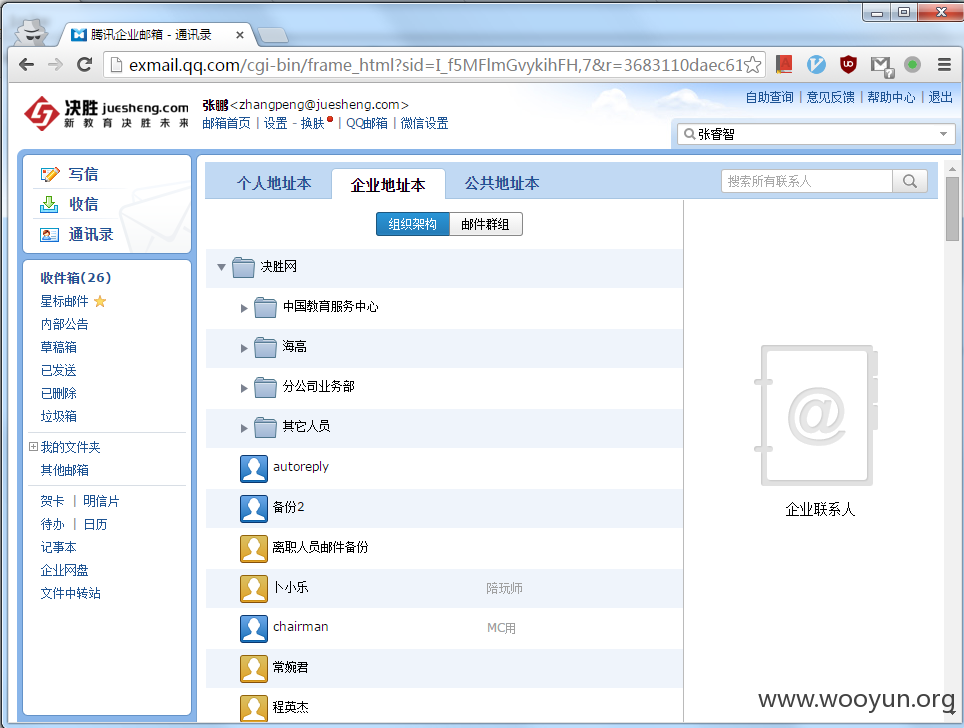
Task: Open QQ邮箱 link
Action: [x=367, y=123]
